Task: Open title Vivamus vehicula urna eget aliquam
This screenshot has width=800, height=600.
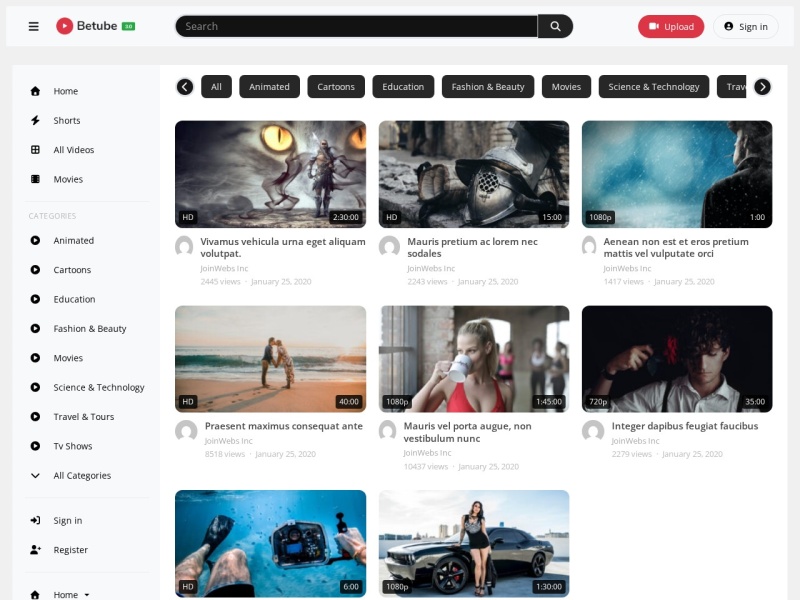Action: coord(283,247)
